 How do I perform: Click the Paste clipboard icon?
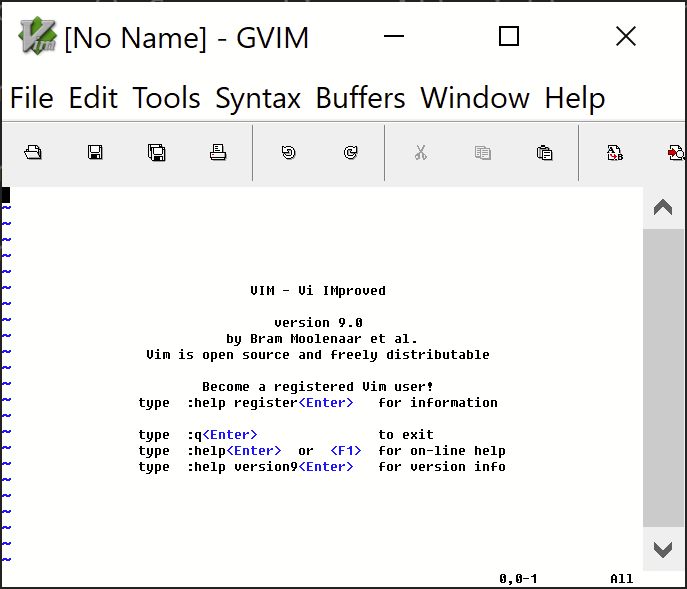544,153
